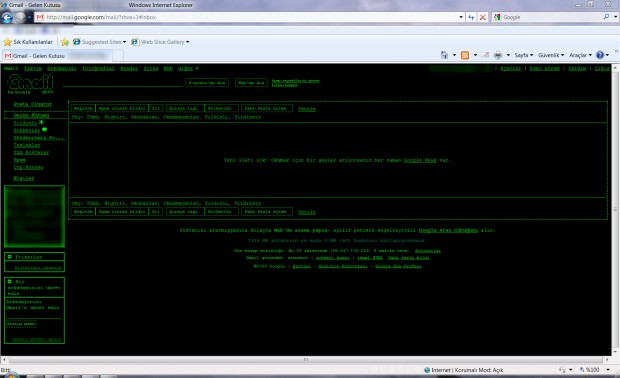Viewport: 620px width, 378px height.
Task: Click the Posta Oluştur compose link
Action: point(33,104)
